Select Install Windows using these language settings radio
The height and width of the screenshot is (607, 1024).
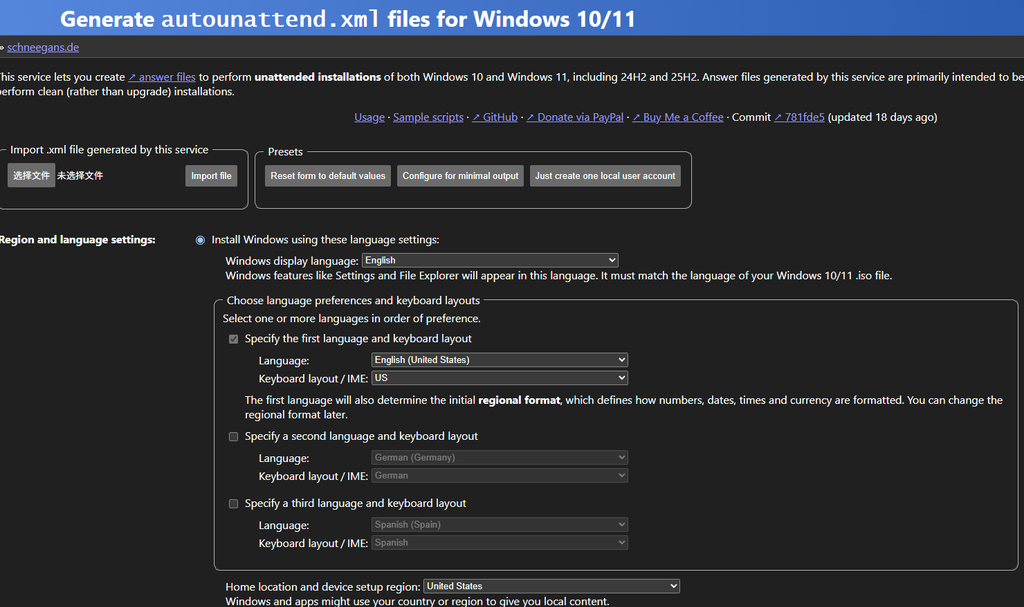tap(200, 240)
